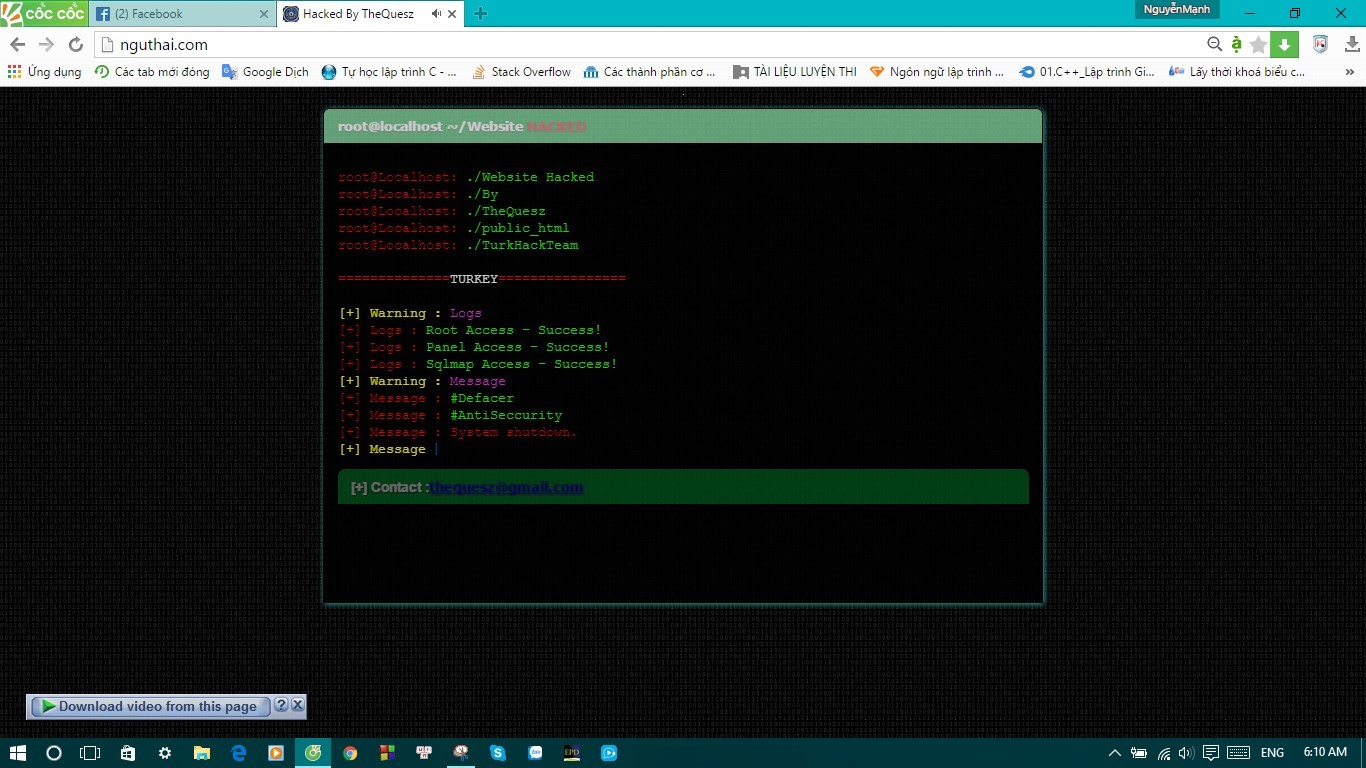The height and width of the screenshot is (768, 1366).
Task: Click the Kaspersky shield extension icon
Action: pyautogui.click(x=1320, y=44)
